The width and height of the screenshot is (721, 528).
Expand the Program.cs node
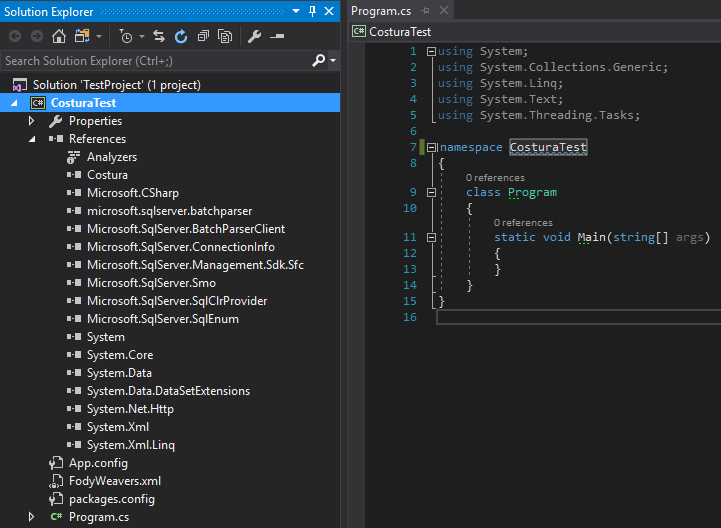[31, 517]
